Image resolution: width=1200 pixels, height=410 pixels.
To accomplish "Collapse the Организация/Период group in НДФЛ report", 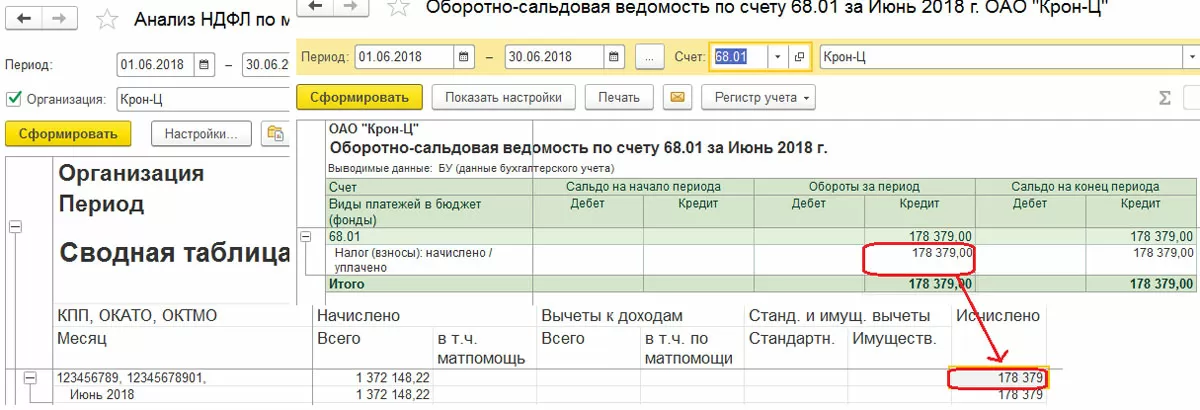I will click(15, 227).
